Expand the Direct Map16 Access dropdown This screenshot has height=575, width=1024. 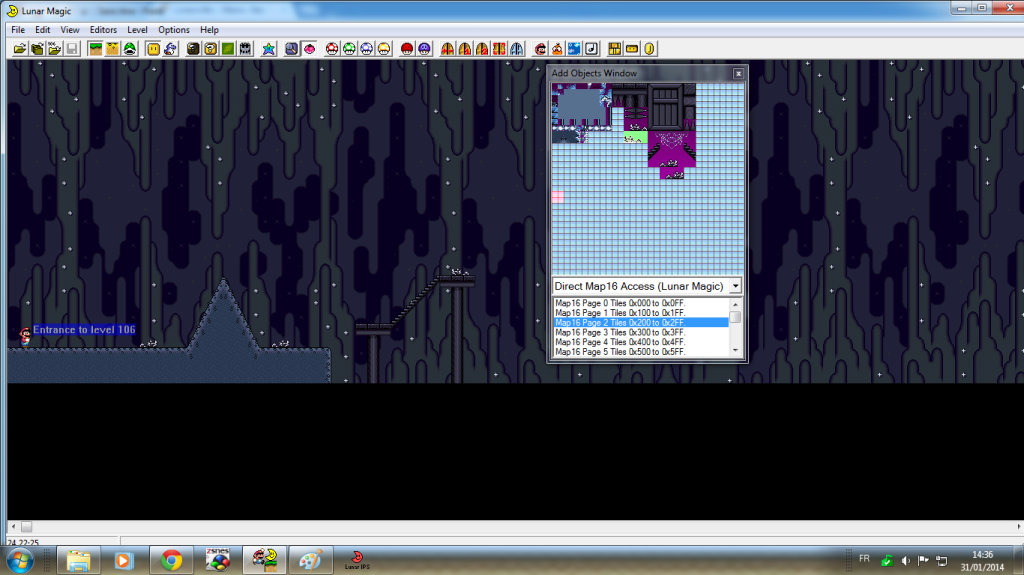(735, 286)
